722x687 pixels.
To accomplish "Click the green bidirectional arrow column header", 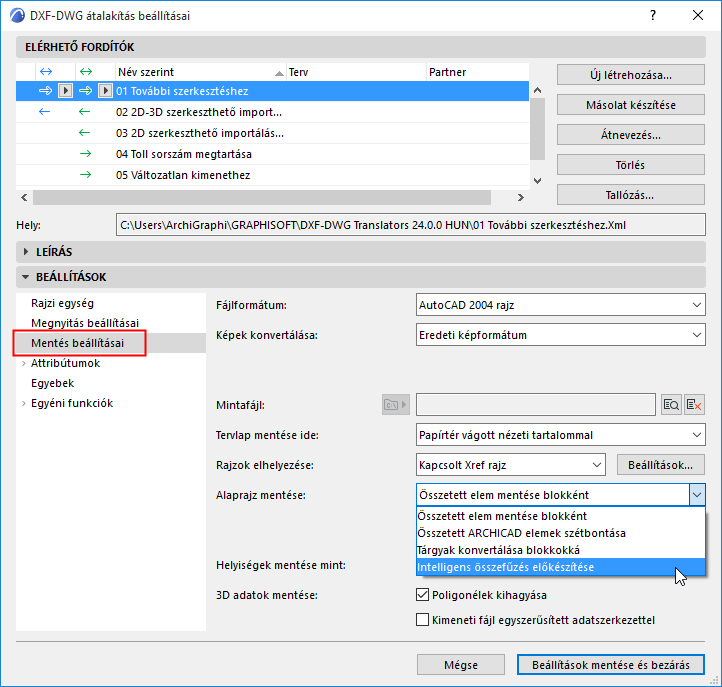I will tap(86, 72).
